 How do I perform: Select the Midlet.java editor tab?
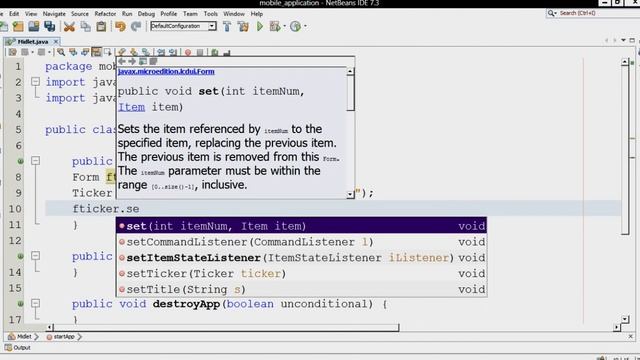(33, 42)
